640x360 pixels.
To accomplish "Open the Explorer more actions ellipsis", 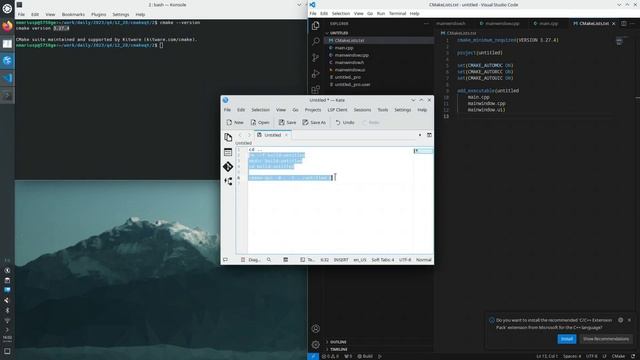I will pos(426,24).
